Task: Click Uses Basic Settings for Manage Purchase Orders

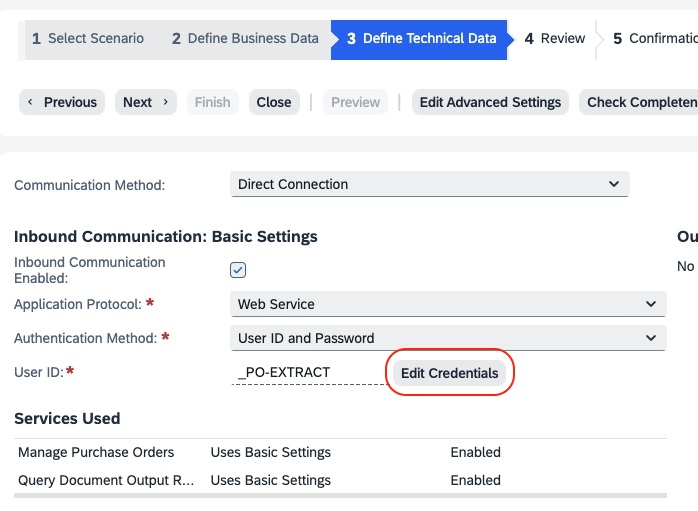Action: click(271, 452)
